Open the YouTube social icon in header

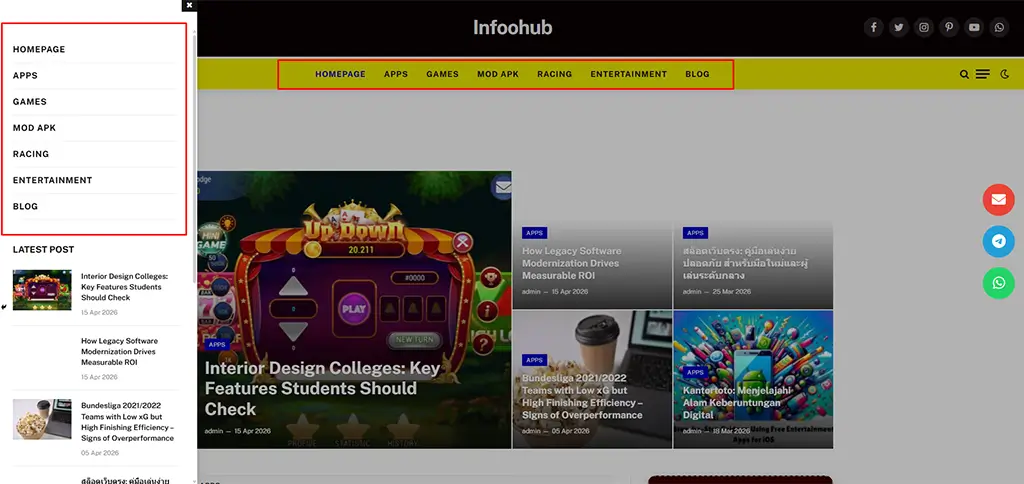[974, 27]
